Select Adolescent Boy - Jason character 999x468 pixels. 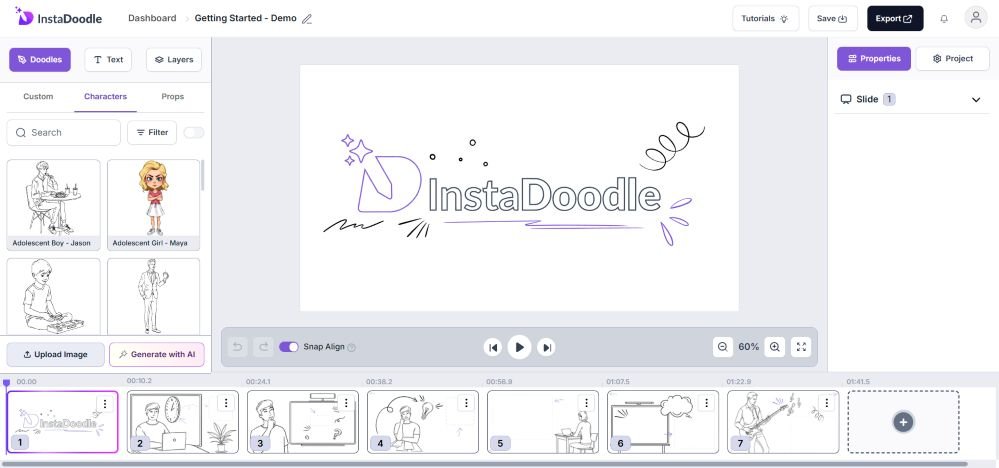click(54, 205)
